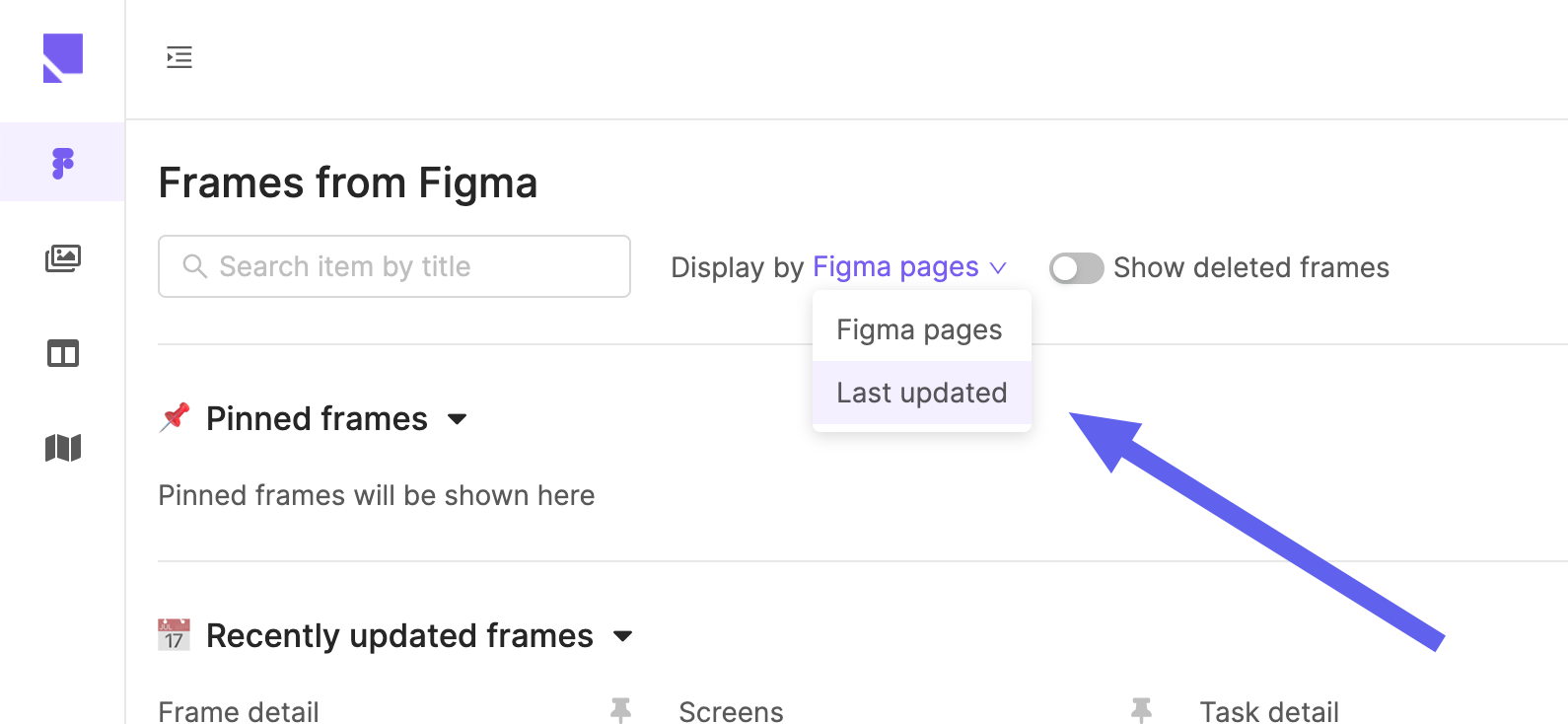Toggle the sidebar collapse menu icon
1568x724 pixels.
(x=179, y=57)
